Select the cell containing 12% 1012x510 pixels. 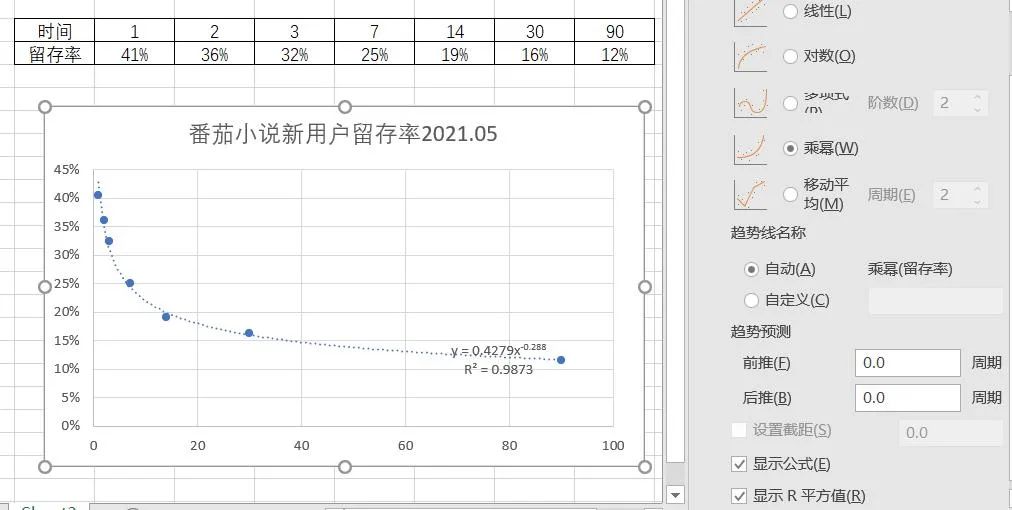[x=614, y=54]
